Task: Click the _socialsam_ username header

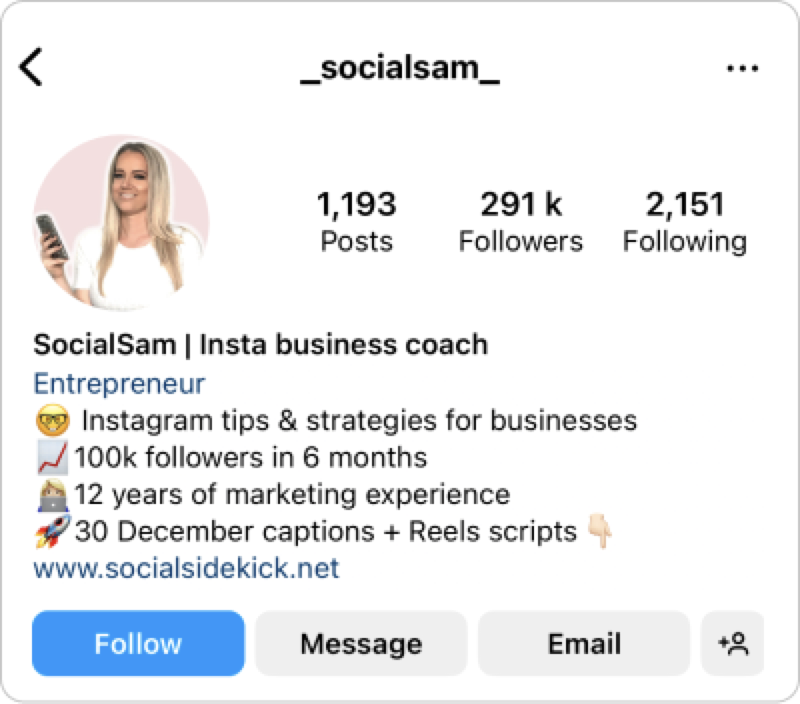Action: click(400, 68)
